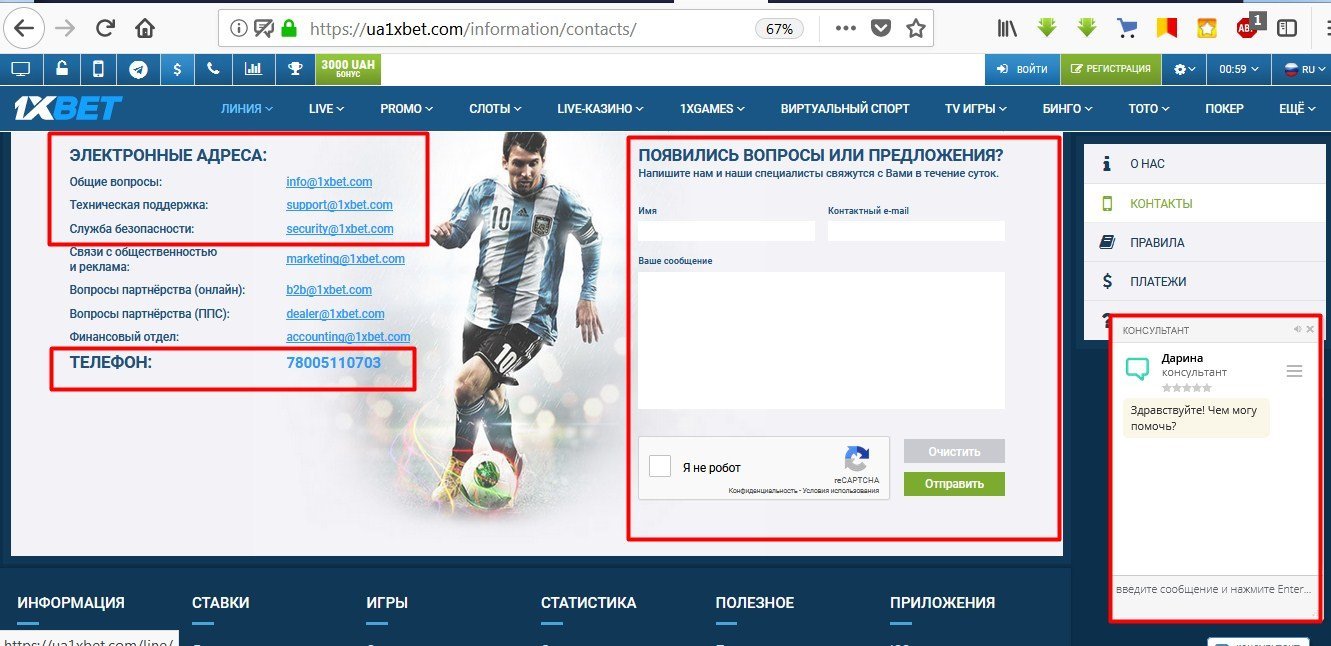This screenshot has height=646, width=1331.
Task: Open ПРАВИЛА in the side menu
Action: pyautogui.click(x=1204, y=242)
